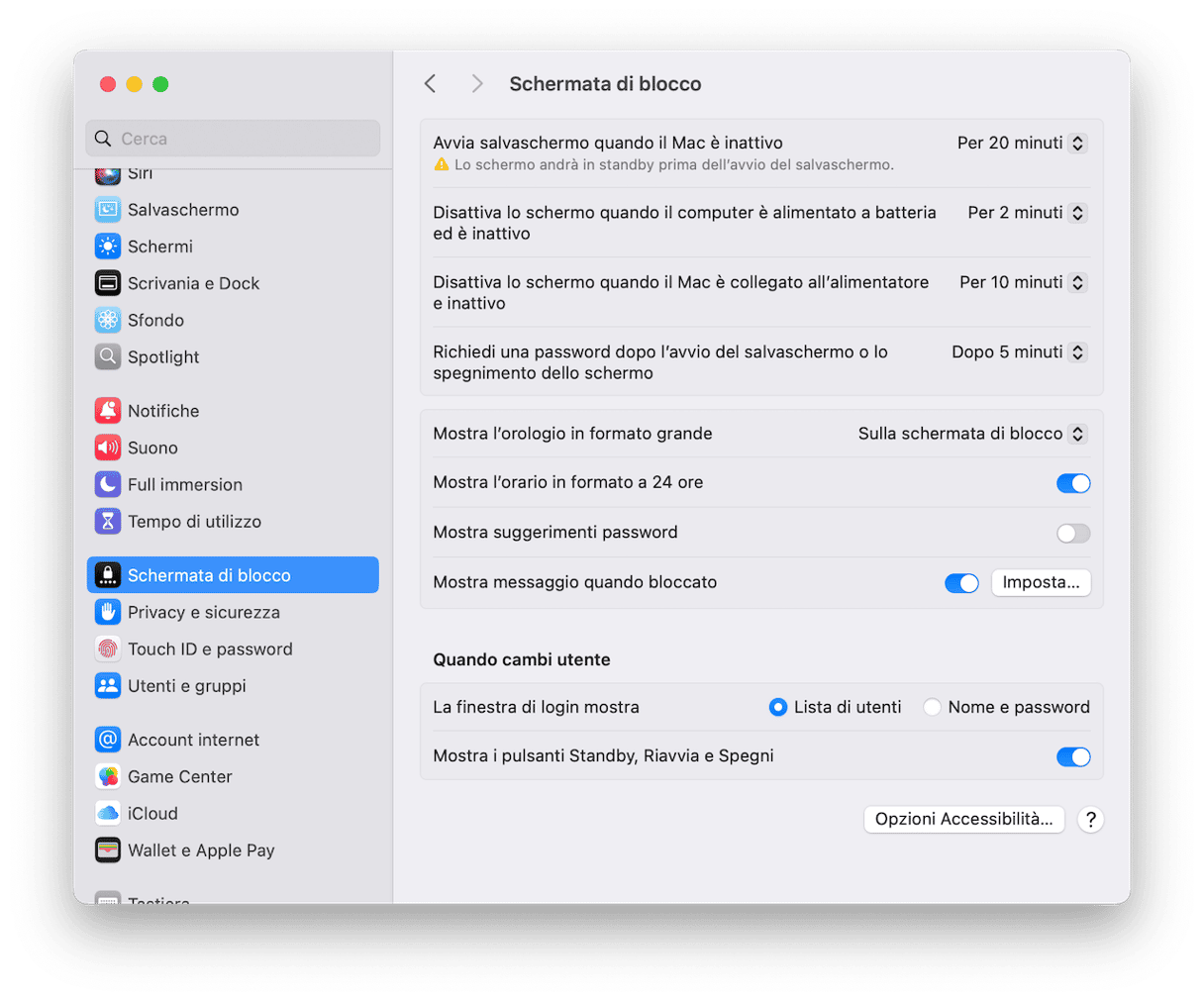The image size is (1204, 1001).
Task: Open the iCloud cloud icon
Action: [107, 813]
